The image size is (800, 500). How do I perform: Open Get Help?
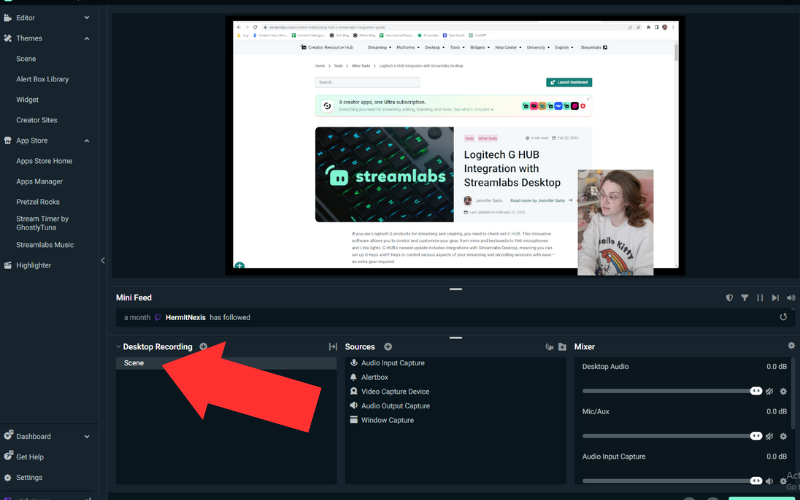[x=30, y=457]
